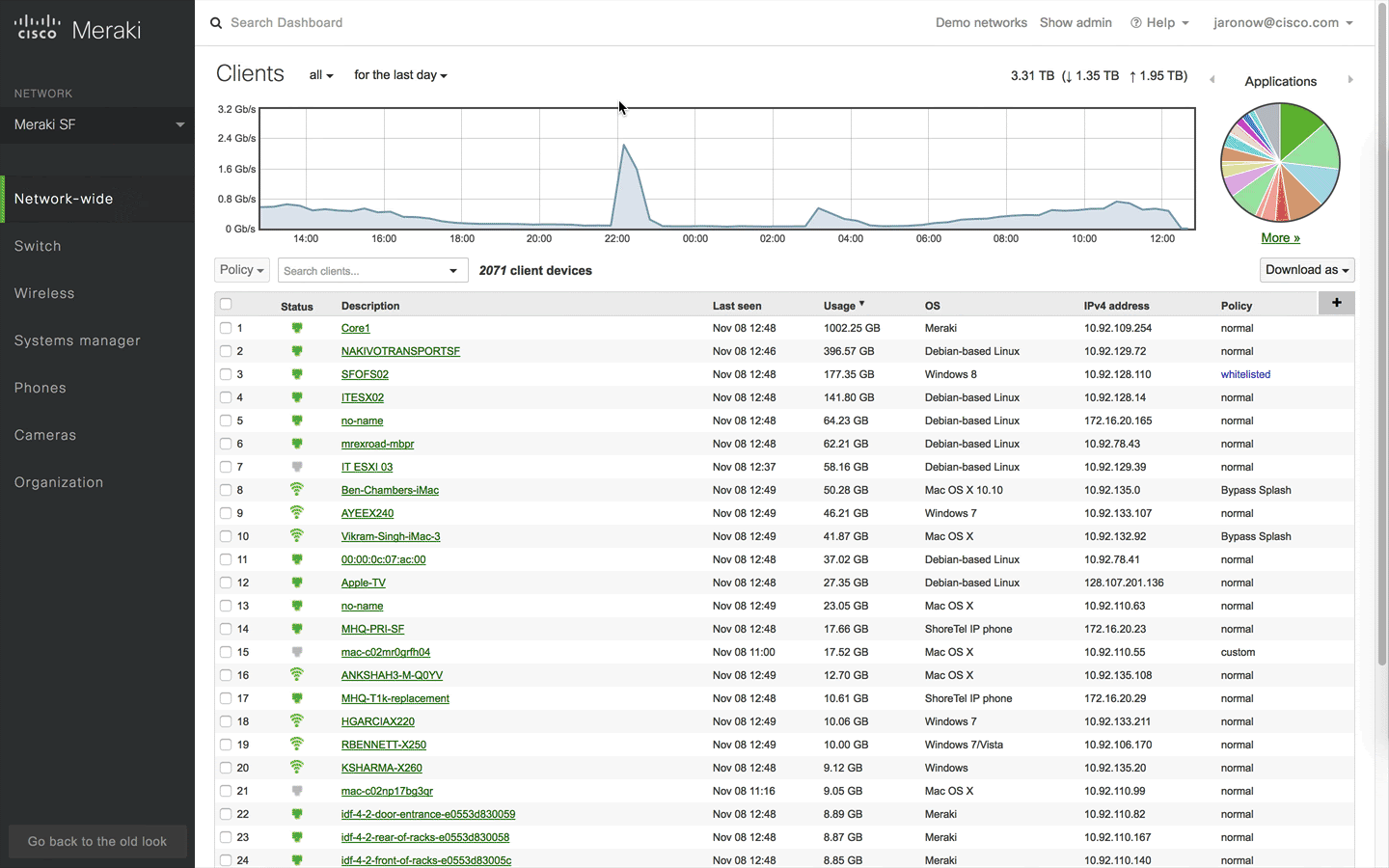Check the box for row 3 SFOFS02
Screen dimensions: 1389x868
226,374
